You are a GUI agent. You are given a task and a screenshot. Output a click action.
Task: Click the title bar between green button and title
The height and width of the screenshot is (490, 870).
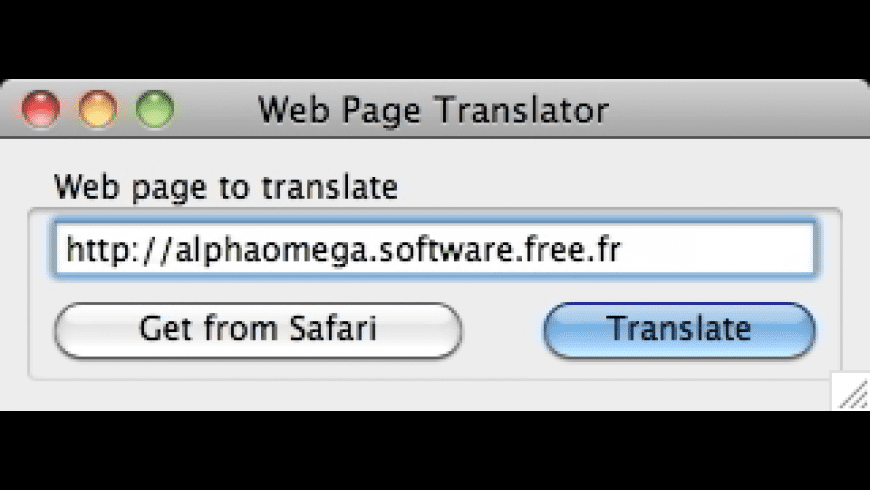[x=215, y=109]
